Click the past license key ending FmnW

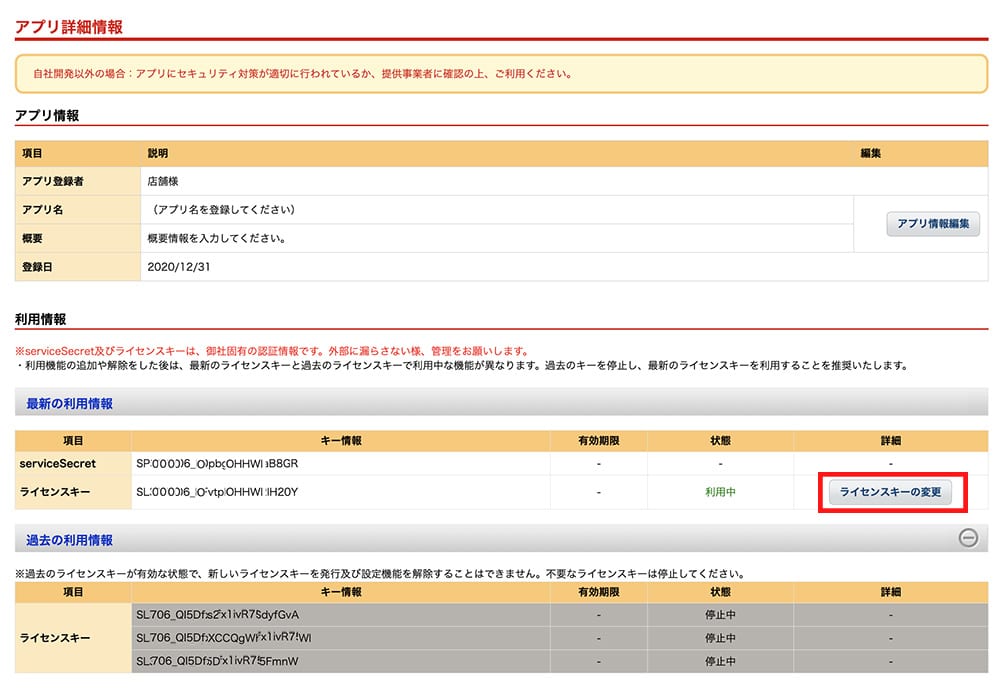pyautogui.click(x=217, y=661)
